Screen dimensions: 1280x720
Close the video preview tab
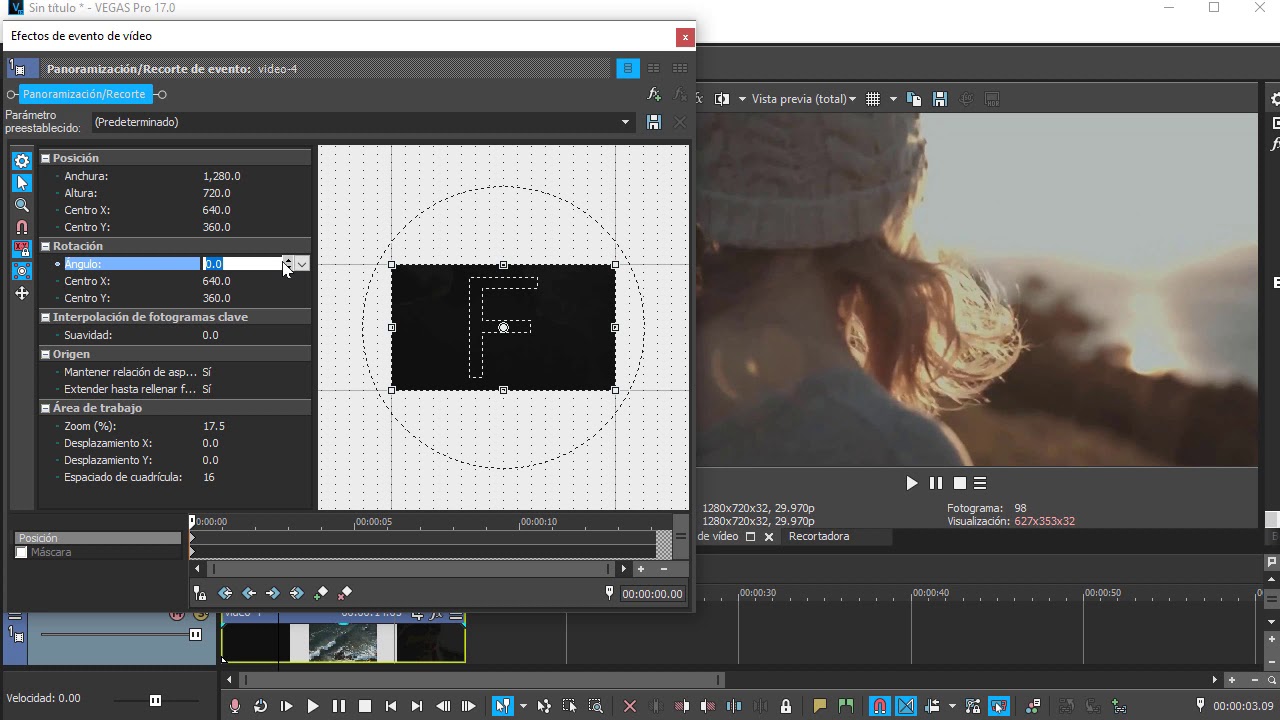coord(769,537)
